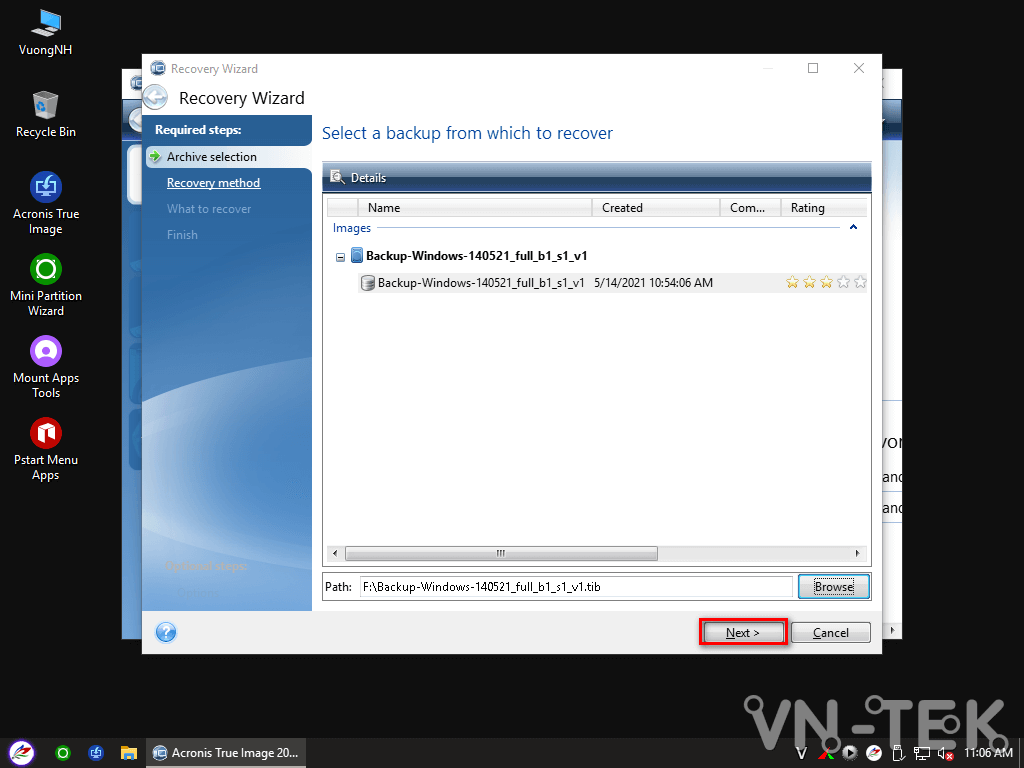Click the What to recover step

pos(209,209)
